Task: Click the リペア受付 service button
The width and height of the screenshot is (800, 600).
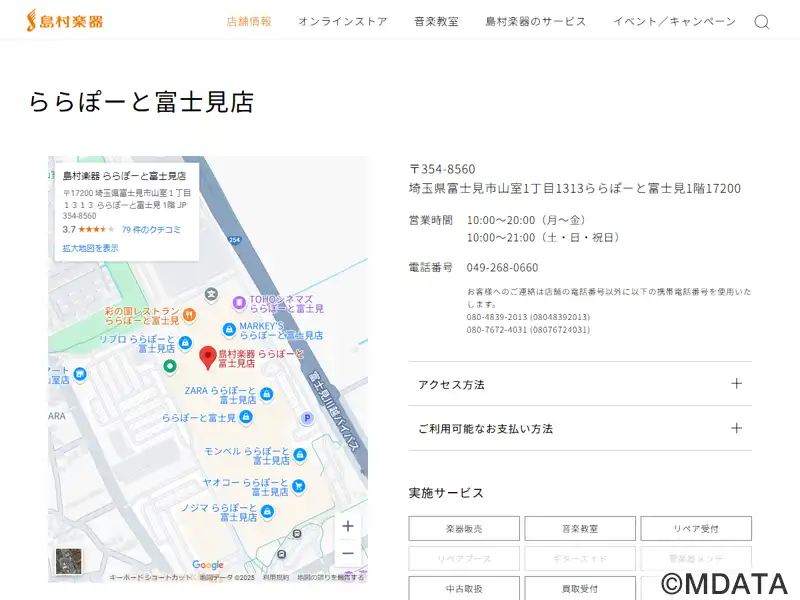Action: click(696, 529)
